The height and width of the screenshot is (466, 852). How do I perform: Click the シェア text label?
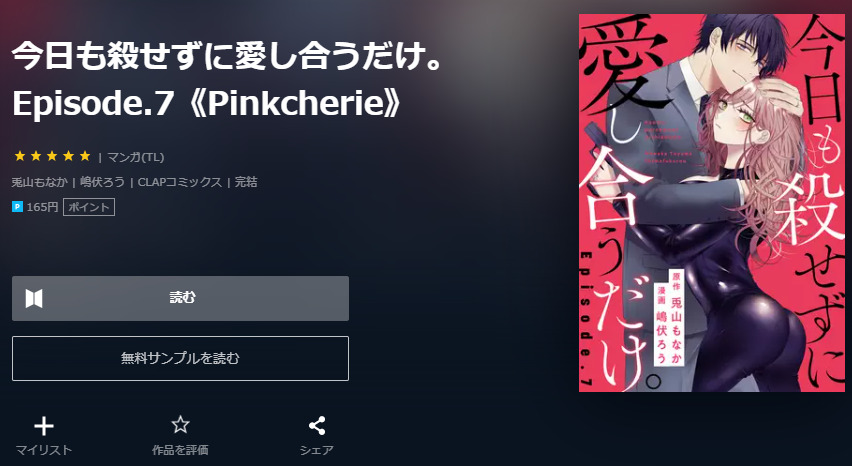[317, 450]
